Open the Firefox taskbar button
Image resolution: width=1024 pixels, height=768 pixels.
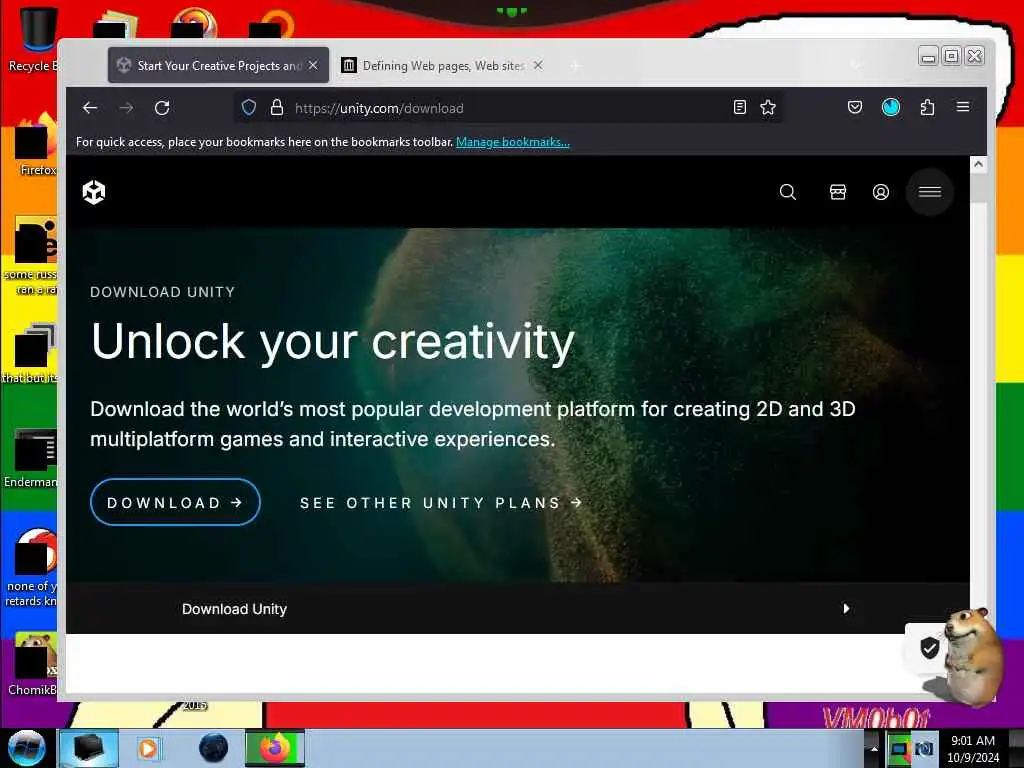[x=275, y=748]
